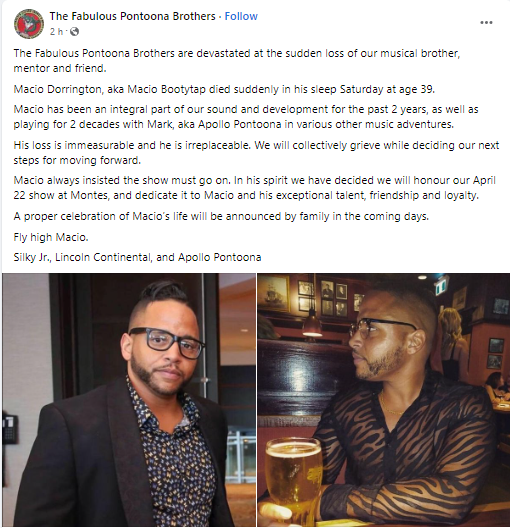This screenshot has height=528, width=510.
Task: View left photo of man in blazer
Action: (x=129, y=400)
